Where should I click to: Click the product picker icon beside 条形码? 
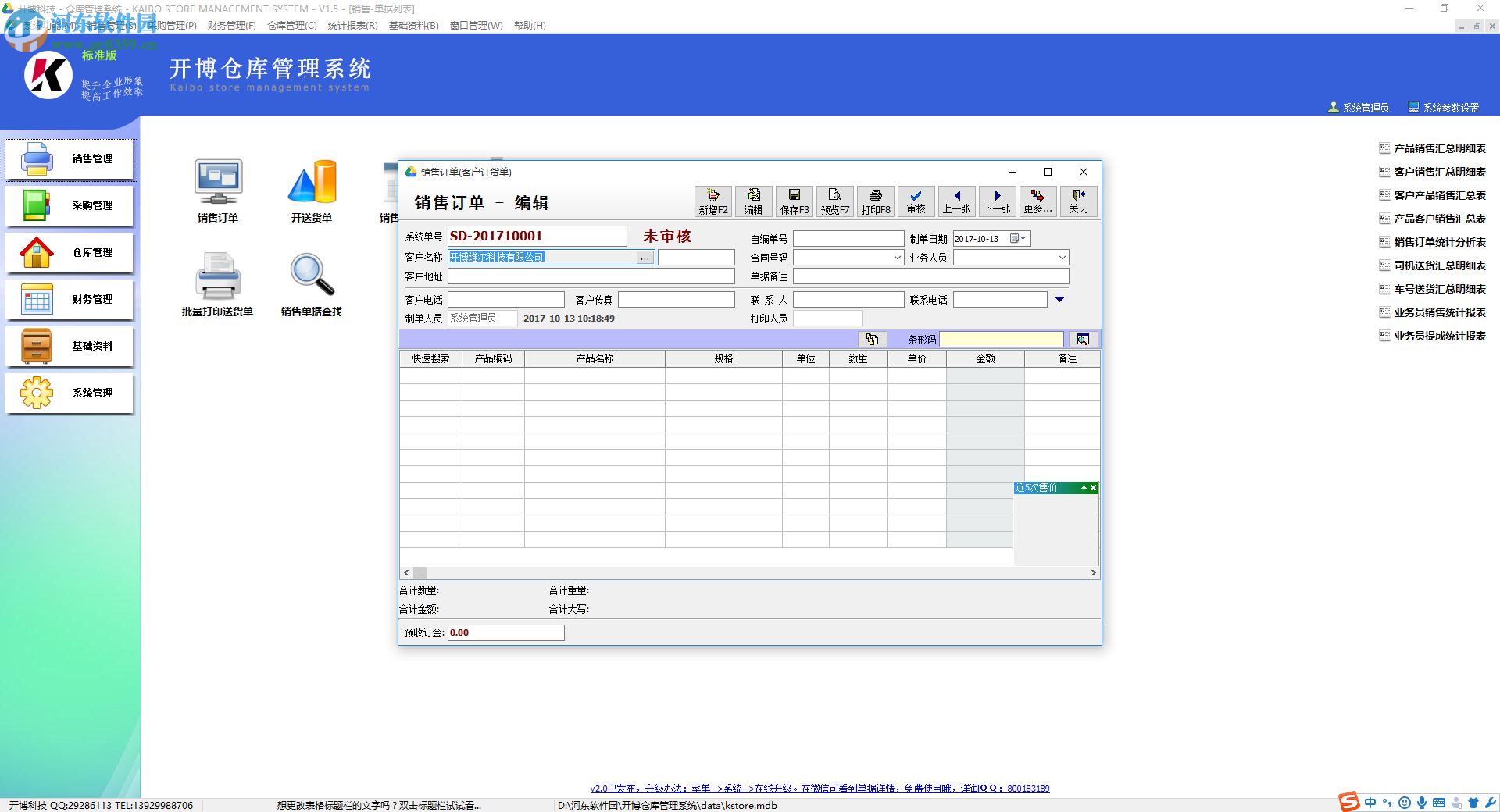coord(872,339)
